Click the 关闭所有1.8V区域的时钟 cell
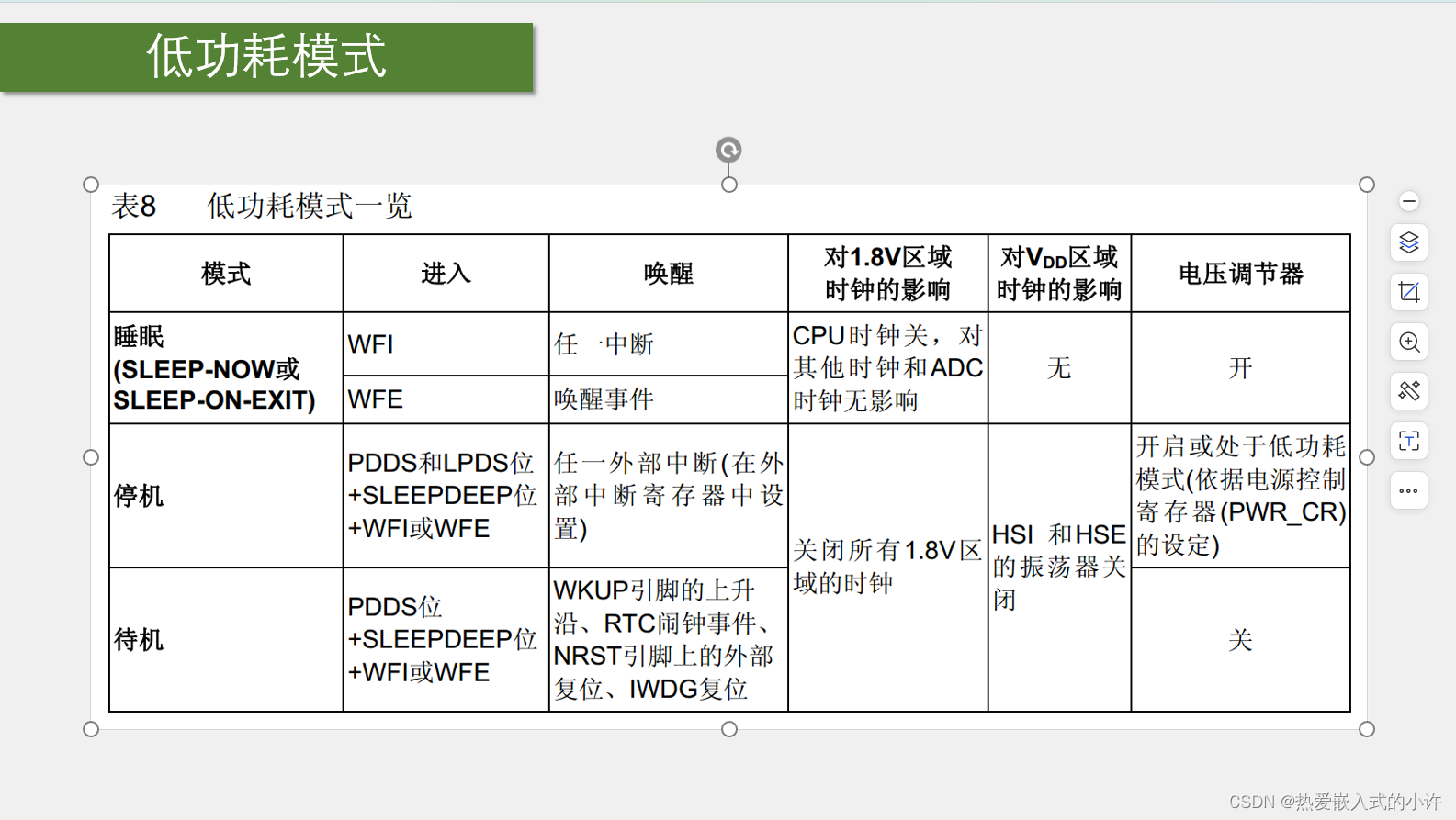The width and height of the screenshot is (1456, 820). [888, 567]
